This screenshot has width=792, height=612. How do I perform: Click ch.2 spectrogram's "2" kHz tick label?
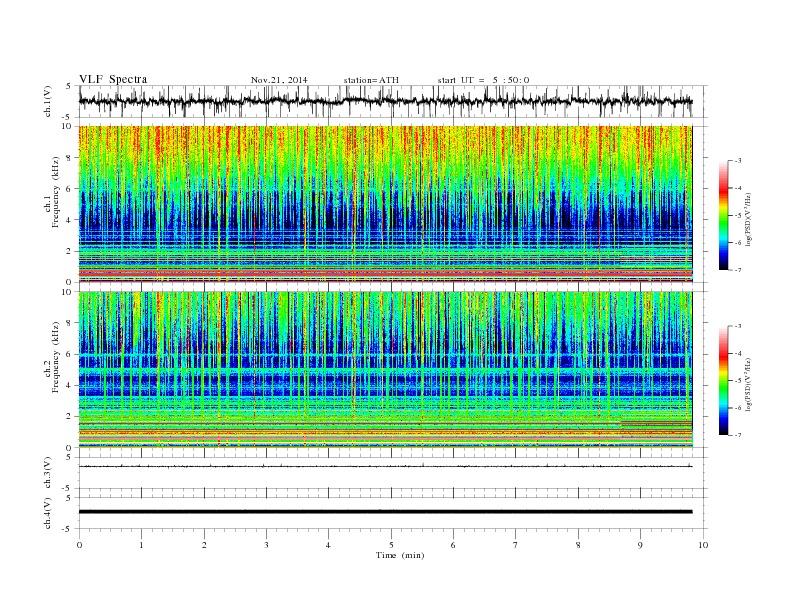tap(69, 417)
